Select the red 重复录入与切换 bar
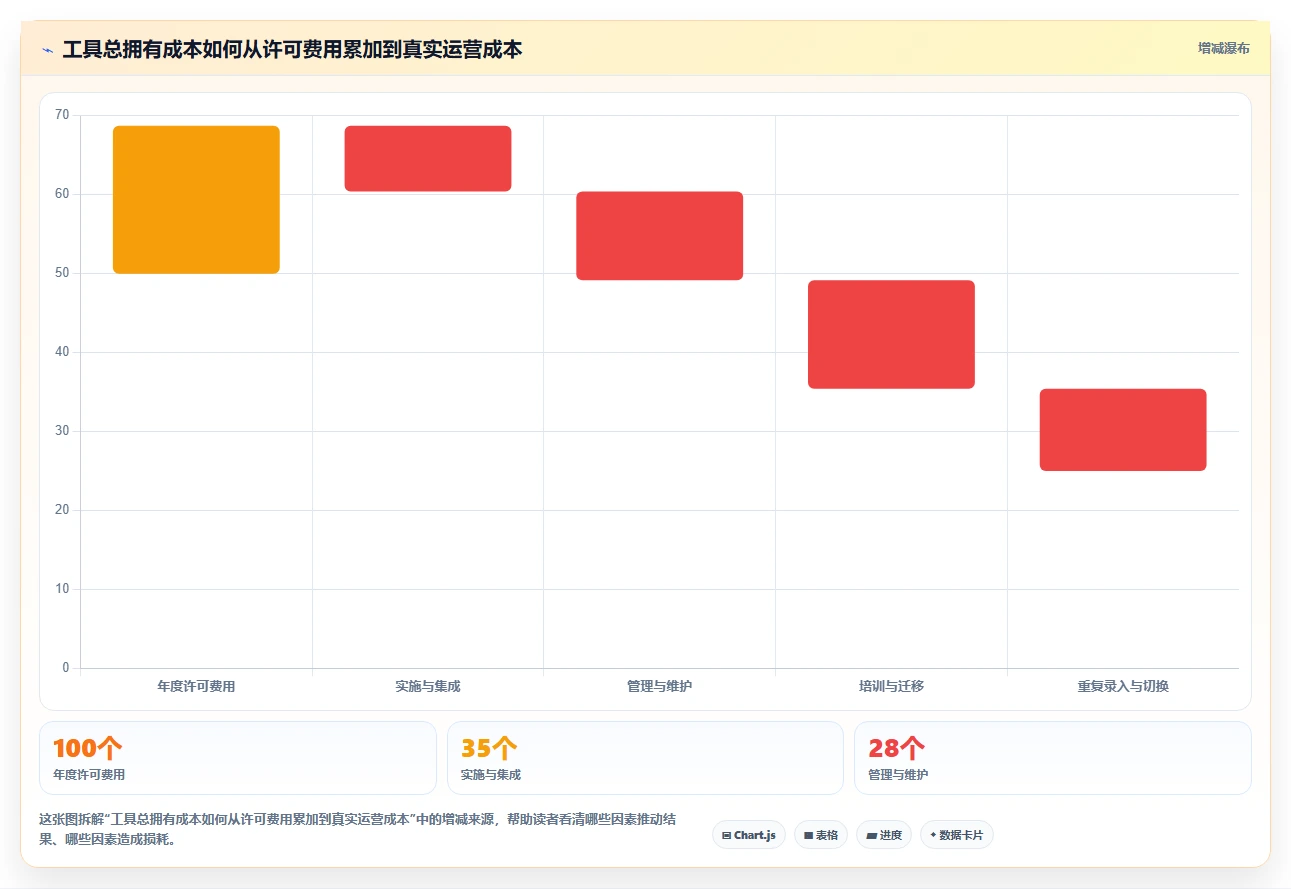 1123,430
